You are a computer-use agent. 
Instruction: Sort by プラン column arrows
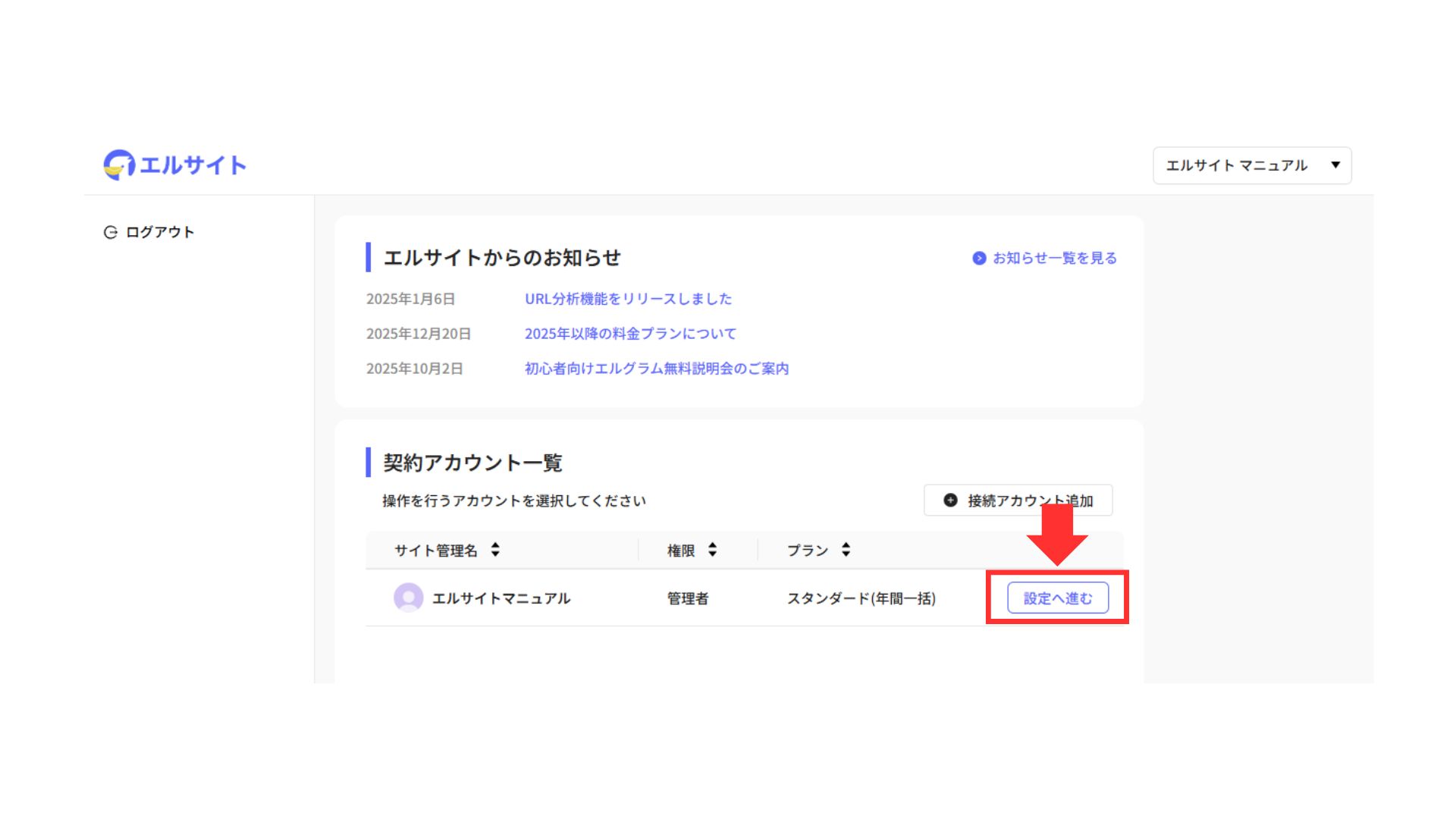(x=846, y=550)
